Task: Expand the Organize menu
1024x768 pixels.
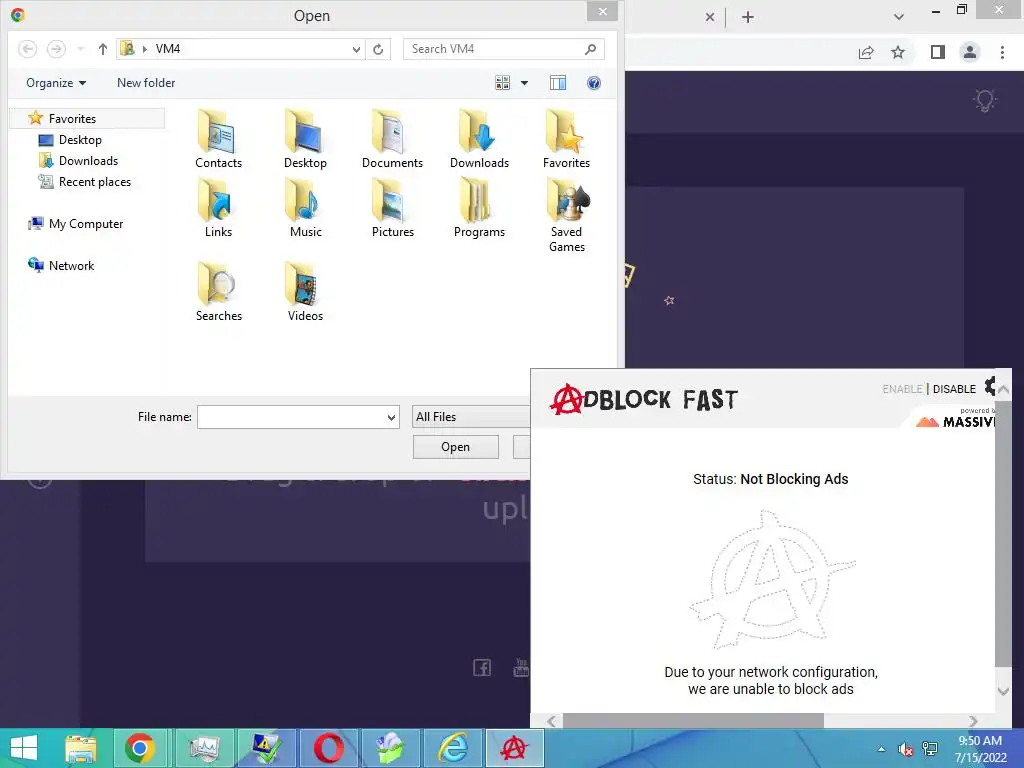Action: point(56,83)
